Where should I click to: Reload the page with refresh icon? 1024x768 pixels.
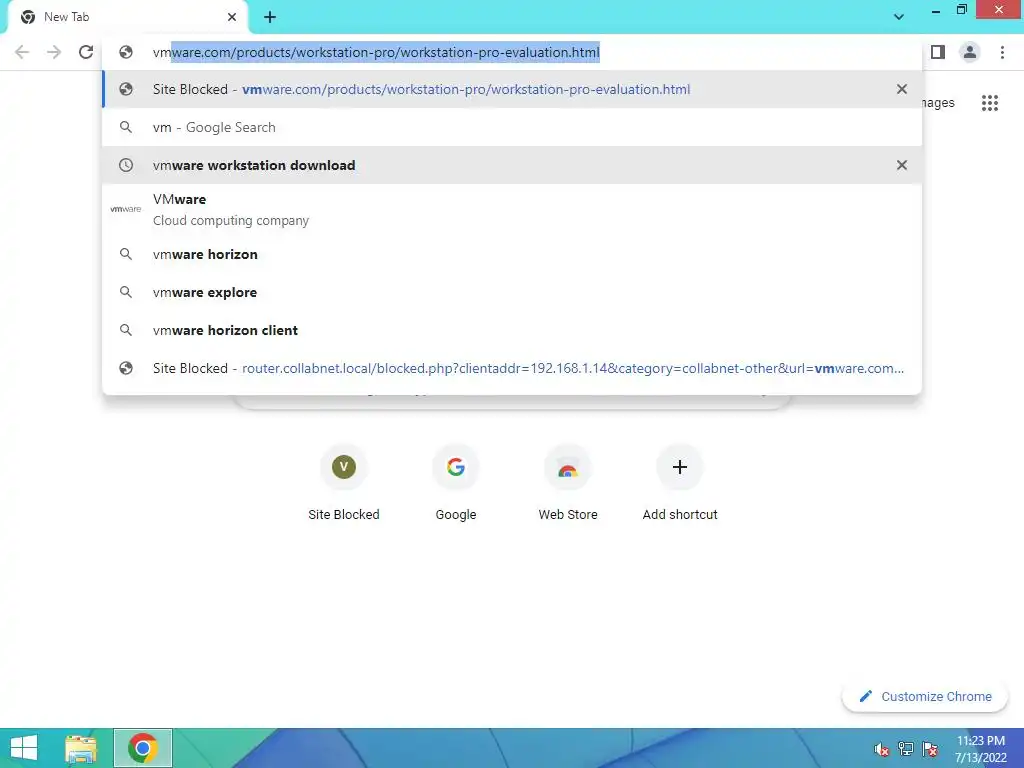(x=86, y=52)
